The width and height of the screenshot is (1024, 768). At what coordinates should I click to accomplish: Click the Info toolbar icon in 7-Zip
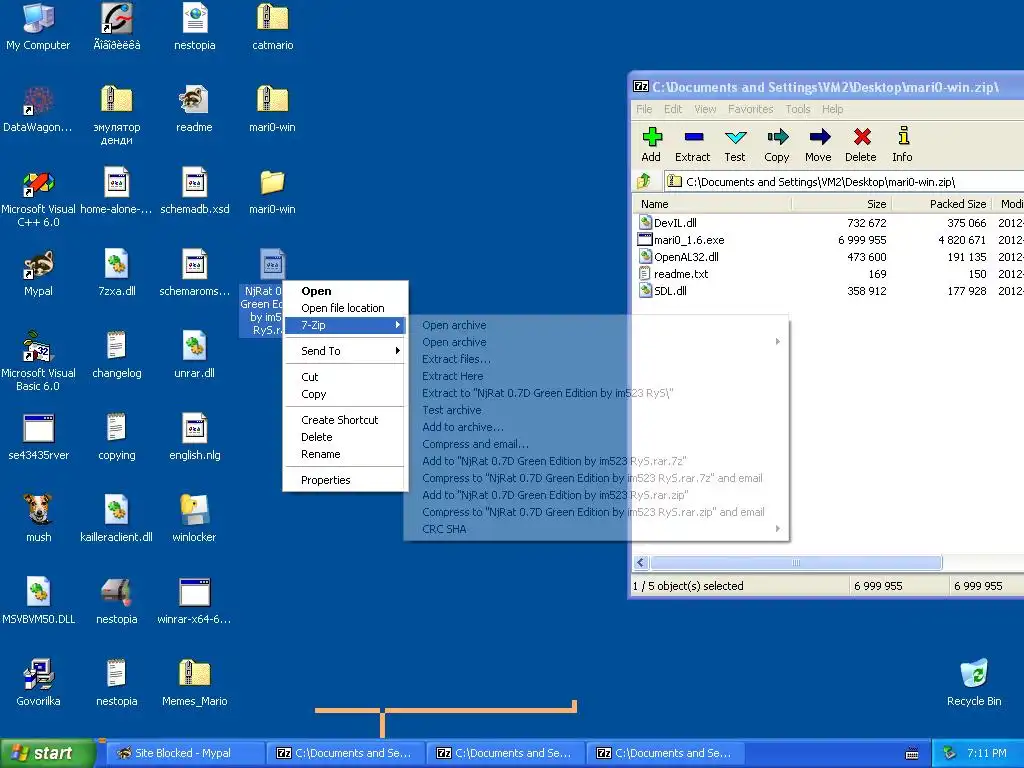[x=903, y=144]
